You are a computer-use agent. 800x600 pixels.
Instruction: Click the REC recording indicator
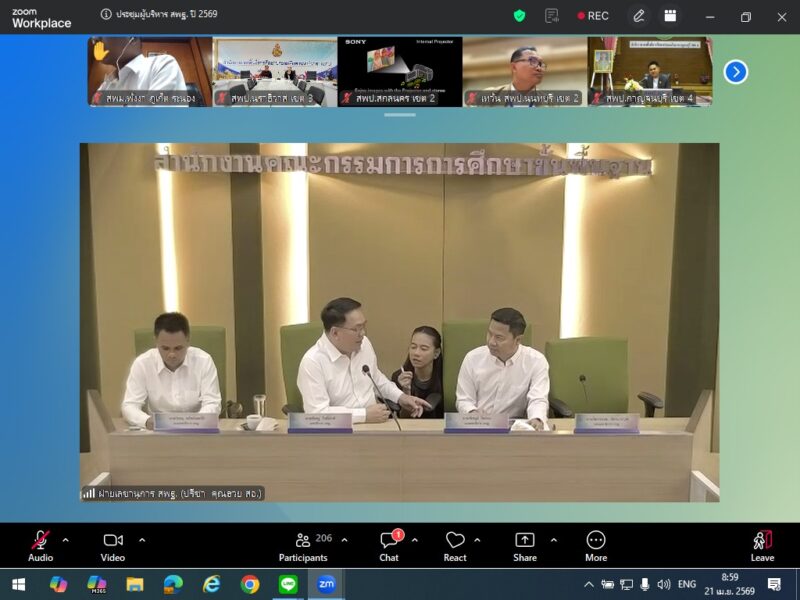pyautogui.click(x=593, y=15)
